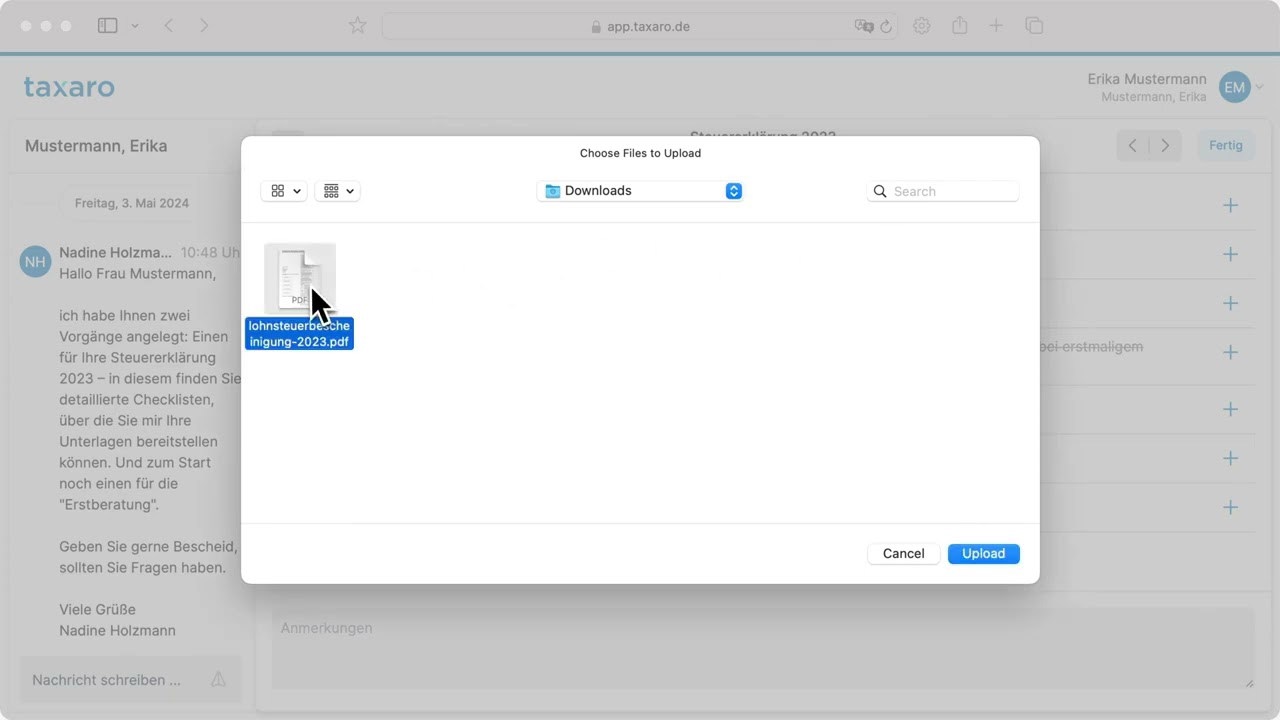Click the app.taxaro.de address bar
This screenshot has height=720, width=1280.
click(640, 27)
